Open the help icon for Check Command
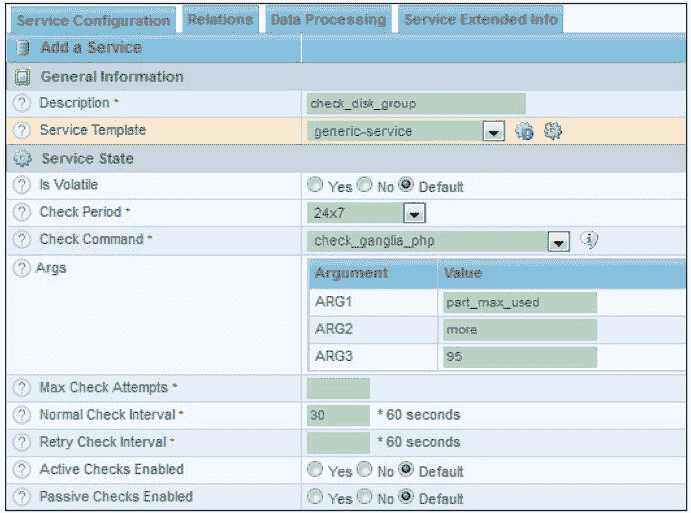This screenshot has width=691, height=513. pos(20,240)
